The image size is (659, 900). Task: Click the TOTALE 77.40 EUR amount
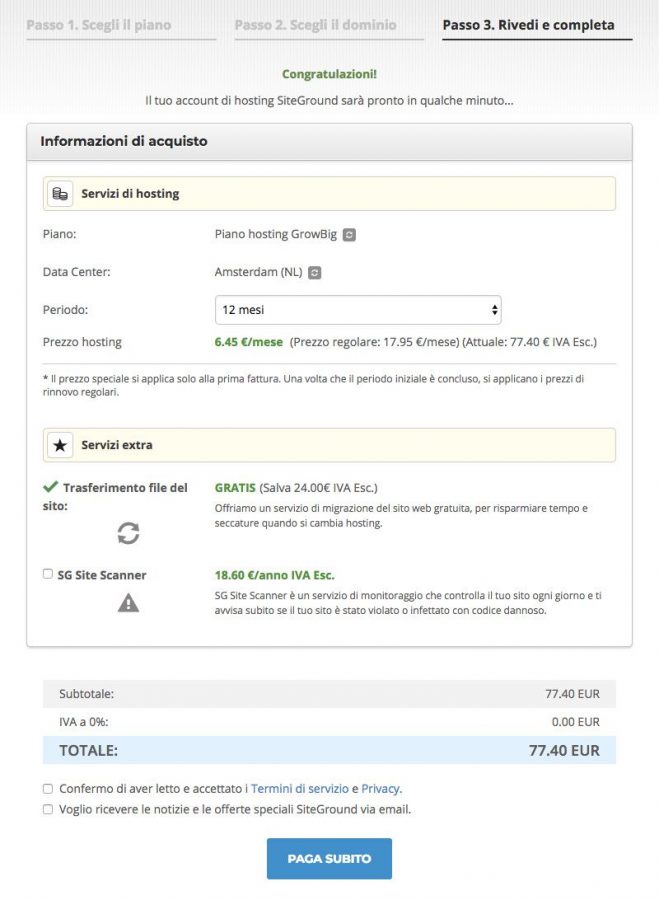coord(564,751)
